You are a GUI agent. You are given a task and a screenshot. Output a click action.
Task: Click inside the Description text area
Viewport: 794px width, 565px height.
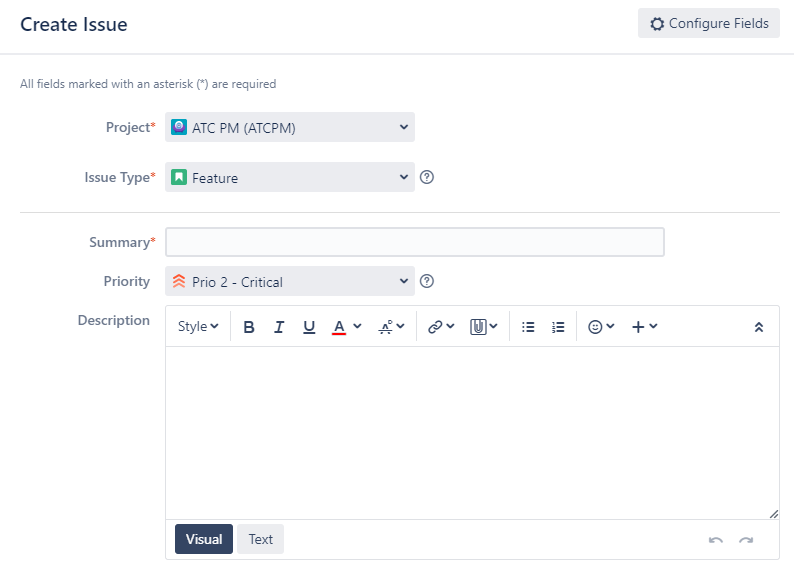point(472,433)
